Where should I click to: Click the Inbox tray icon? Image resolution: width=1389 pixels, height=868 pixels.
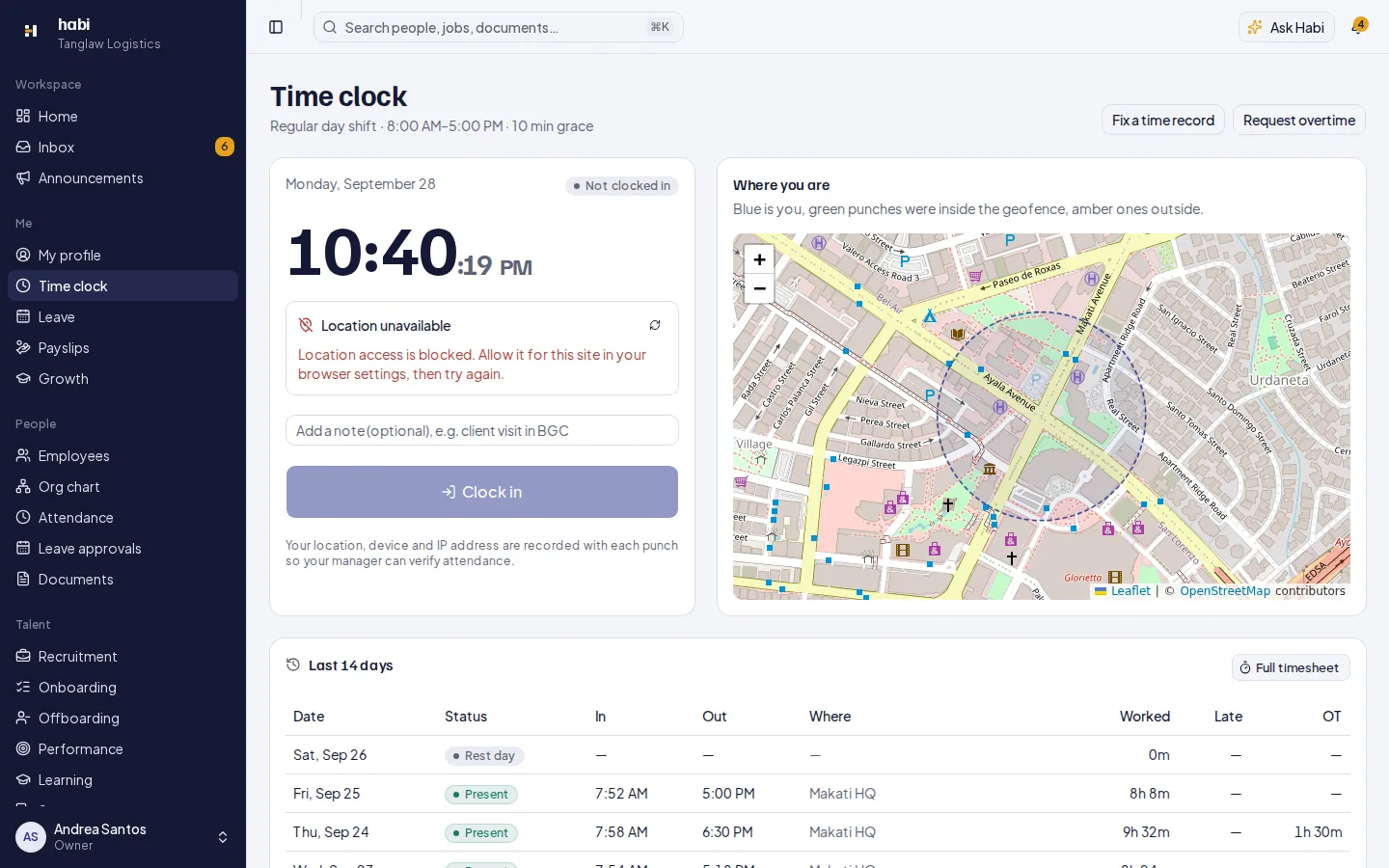pos(23,147)
